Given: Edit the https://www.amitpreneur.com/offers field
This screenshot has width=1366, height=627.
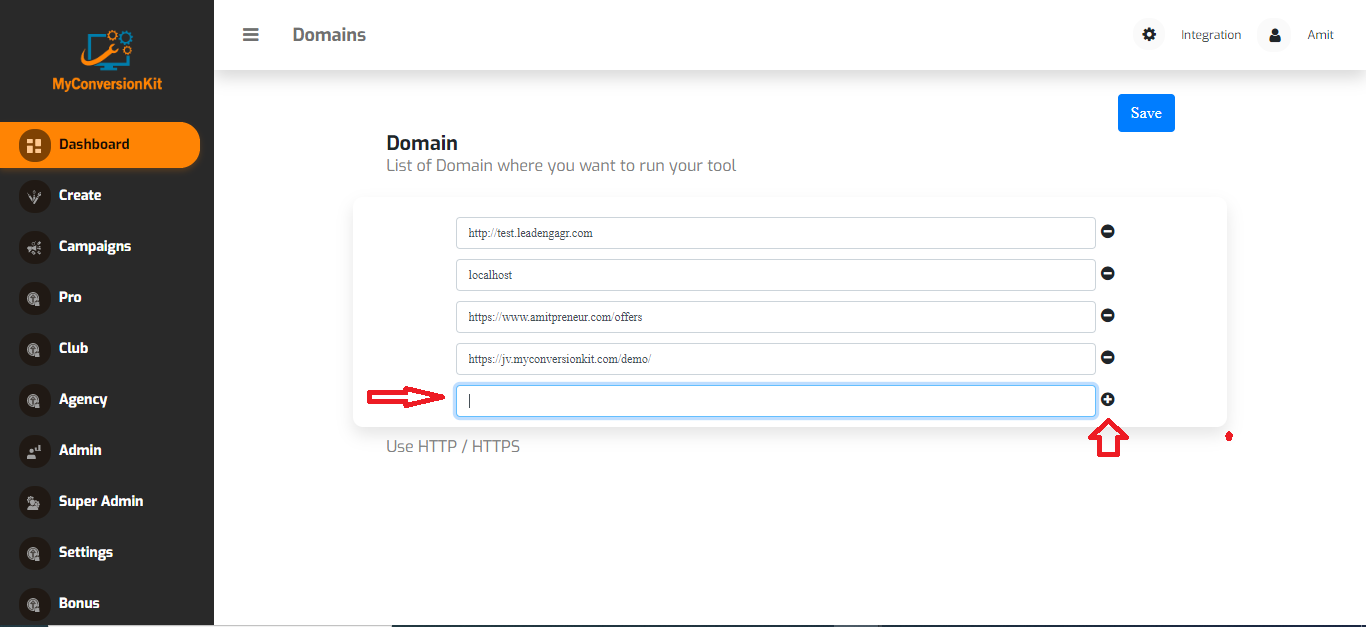Looking at the screenshot, I should pos(776,317).
